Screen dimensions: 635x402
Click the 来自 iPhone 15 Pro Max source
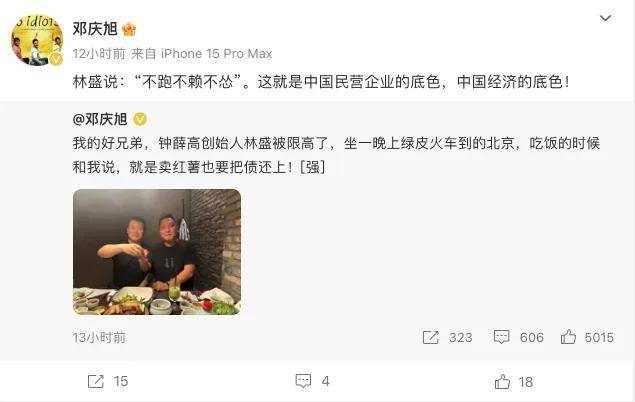[201, 53]
